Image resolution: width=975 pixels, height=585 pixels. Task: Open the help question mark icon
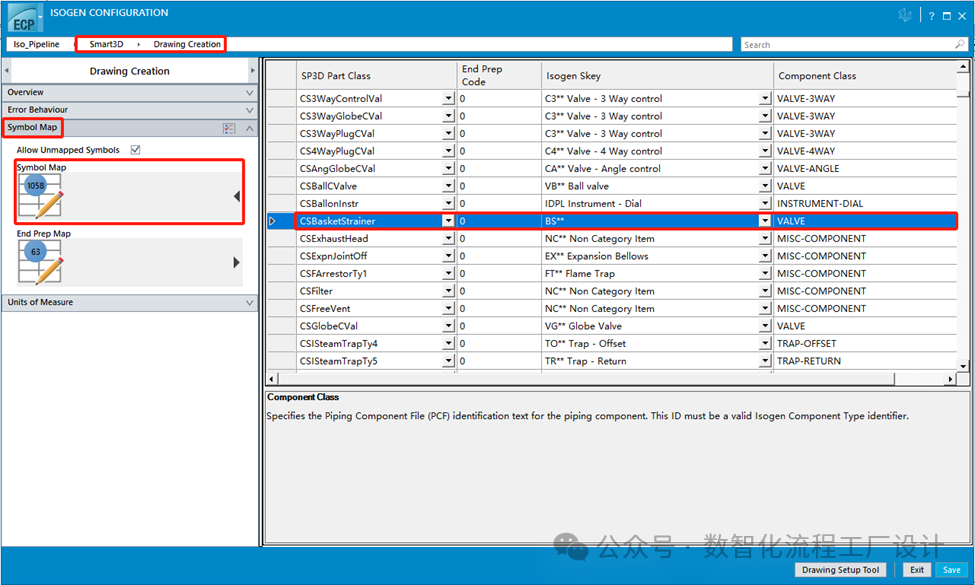point(931,16)
